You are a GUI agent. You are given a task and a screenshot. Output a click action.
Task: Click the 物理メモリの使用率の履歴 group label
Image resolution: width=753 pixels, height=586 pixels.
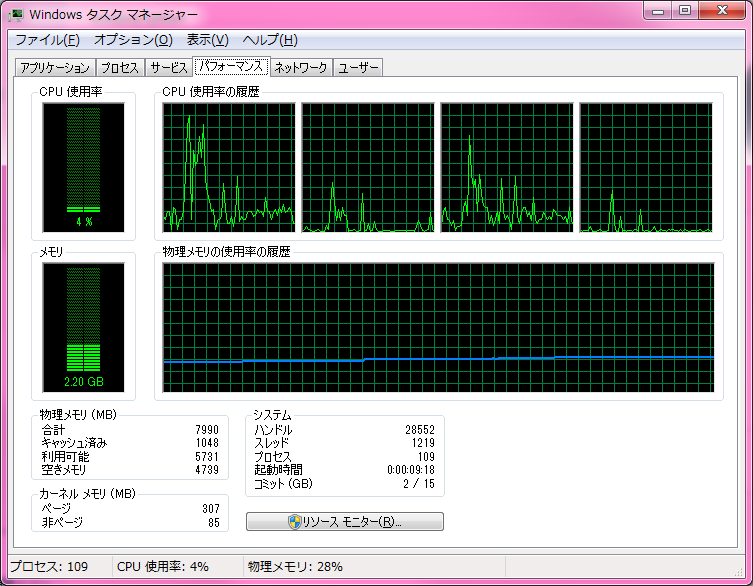[227, 252]
